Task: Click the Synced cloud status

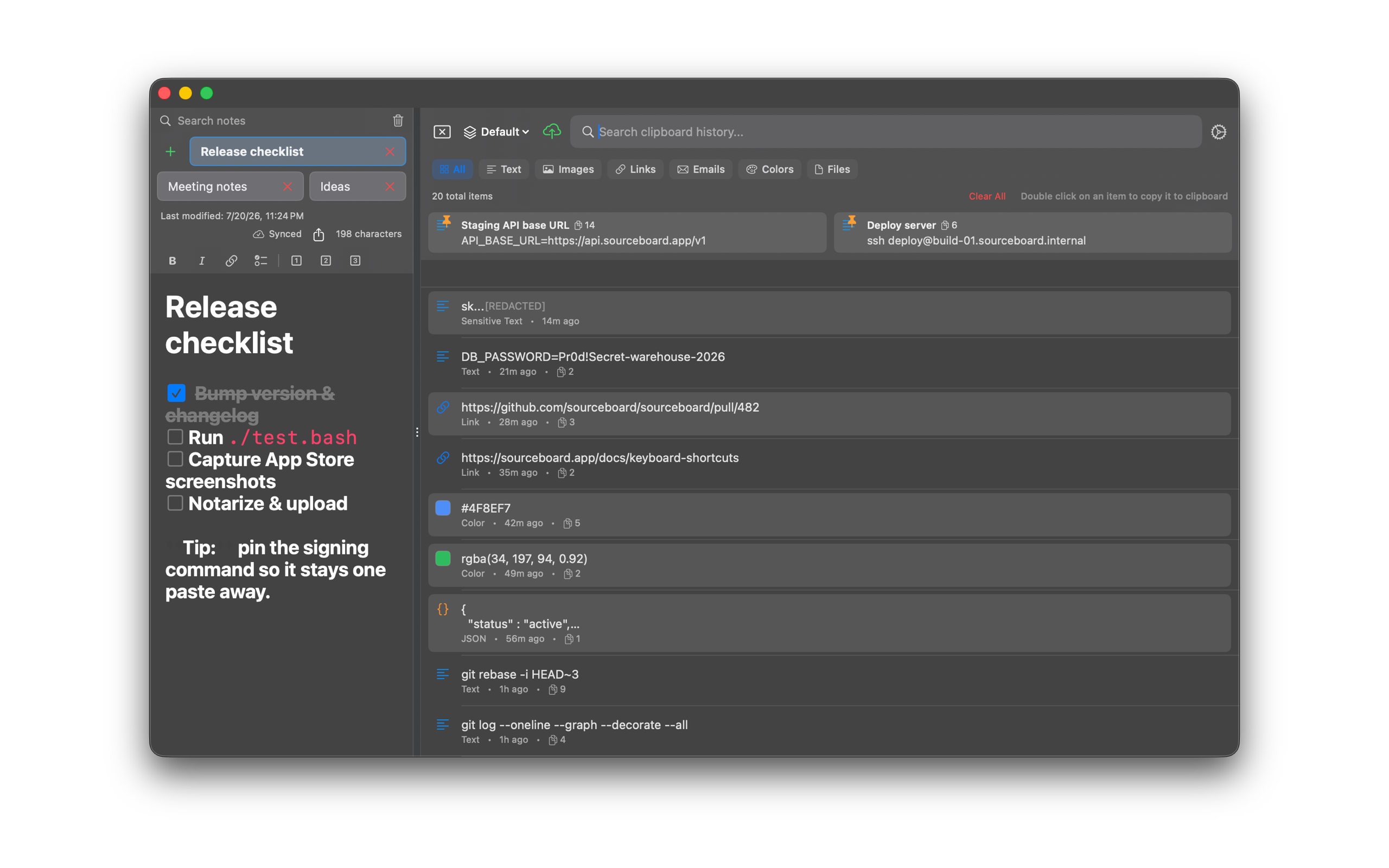Action: click(x=277, y=234)
